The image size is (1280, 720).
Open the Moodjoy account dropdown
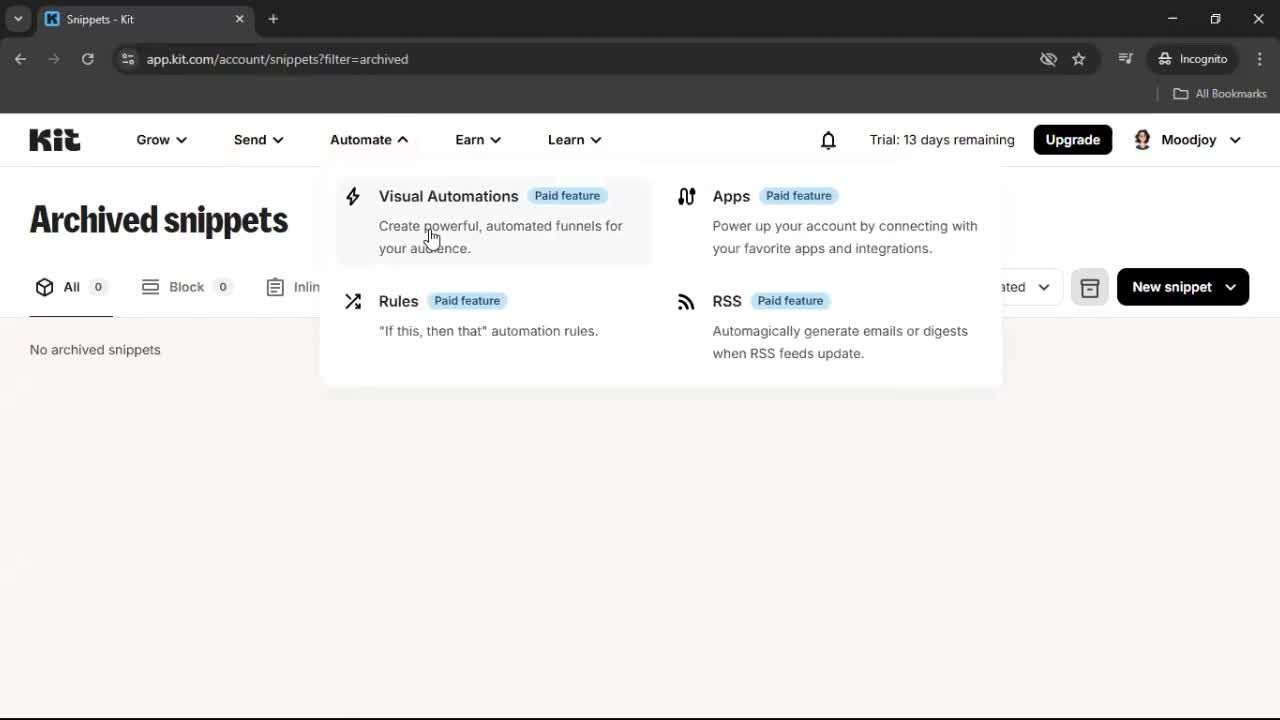tap(1188, 140)
